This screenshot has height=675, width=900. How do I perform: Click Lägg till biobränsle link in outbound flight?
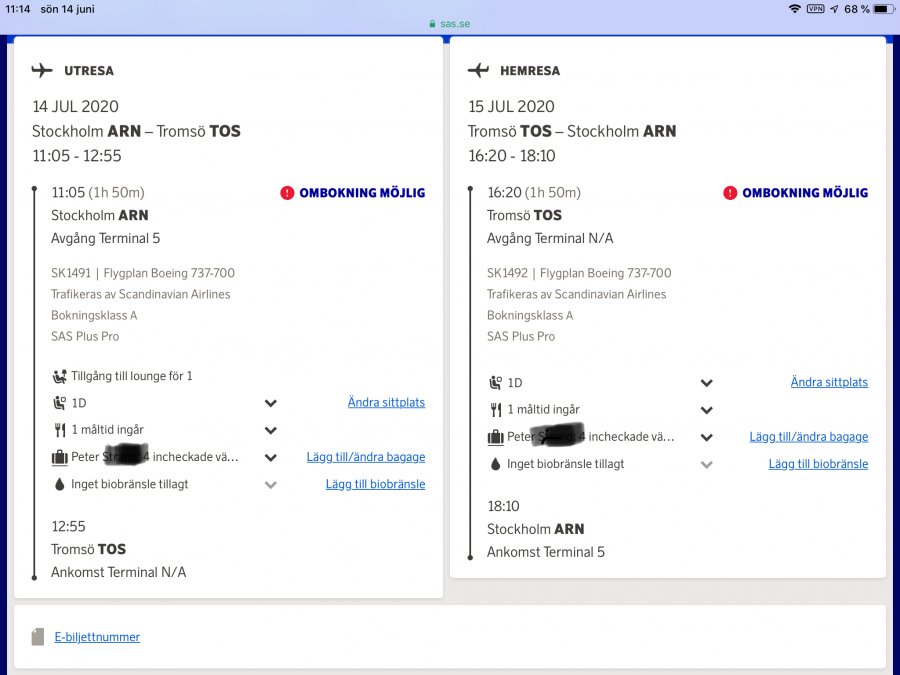pos(375,485)
